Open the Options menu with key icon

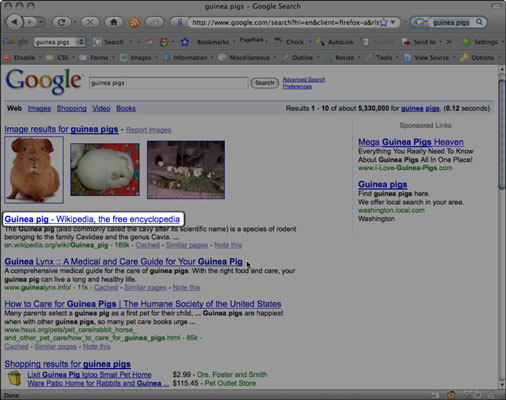pos(479,58)
